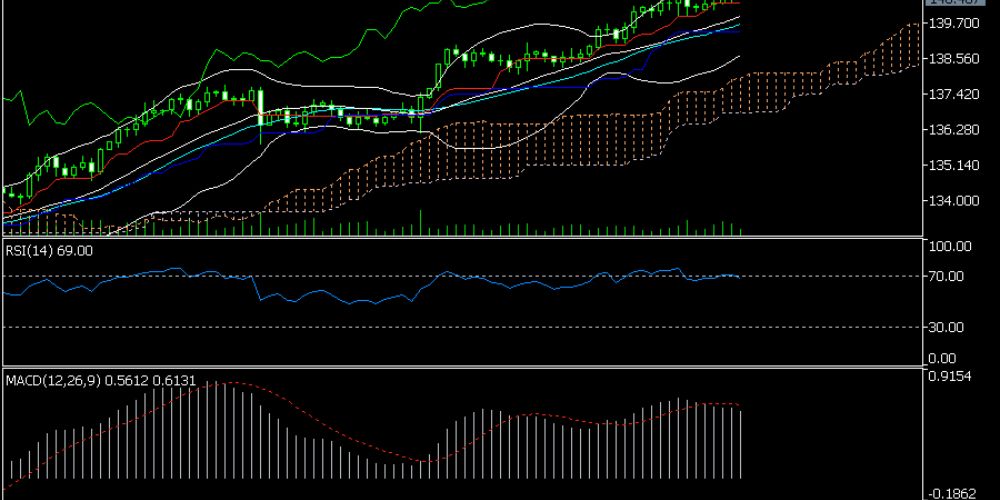Select the red dashed MACD signal line
The image size is (1000, 500).
pos(340,431)
